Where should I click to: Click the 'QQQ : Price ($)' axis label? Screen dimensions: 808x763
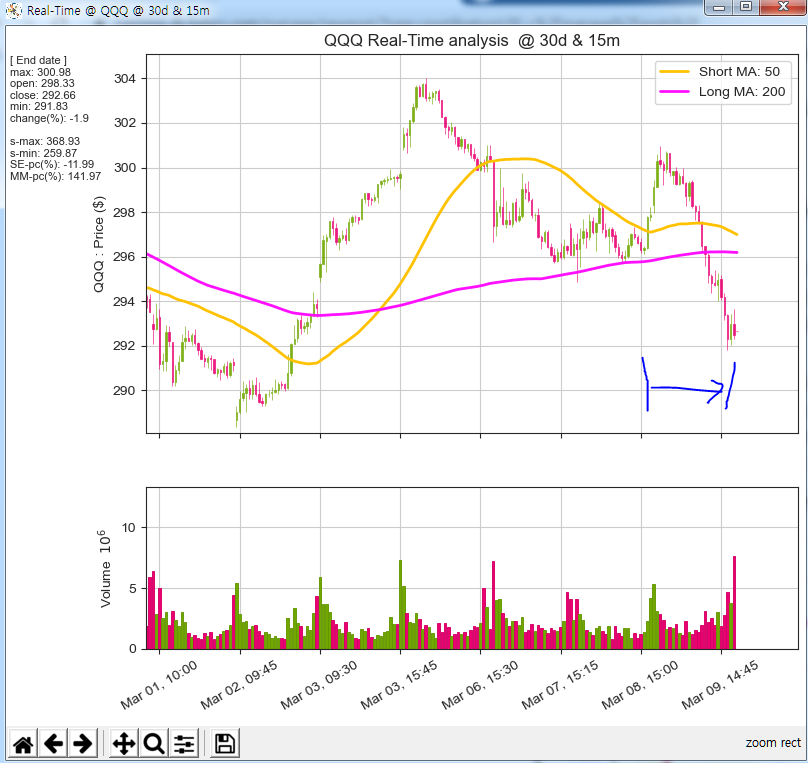point(98,244)
